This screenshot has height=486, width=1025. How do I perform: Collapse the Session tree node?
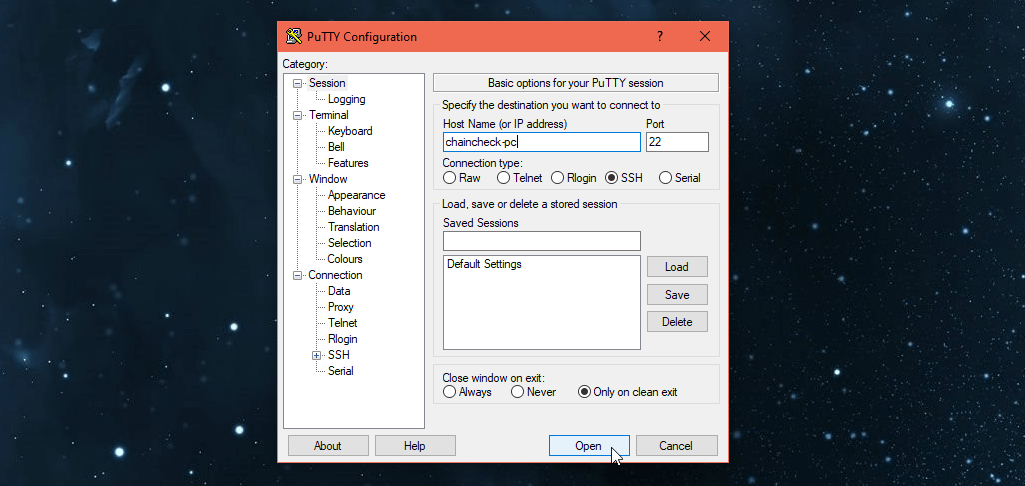click(x=298, y=83)
